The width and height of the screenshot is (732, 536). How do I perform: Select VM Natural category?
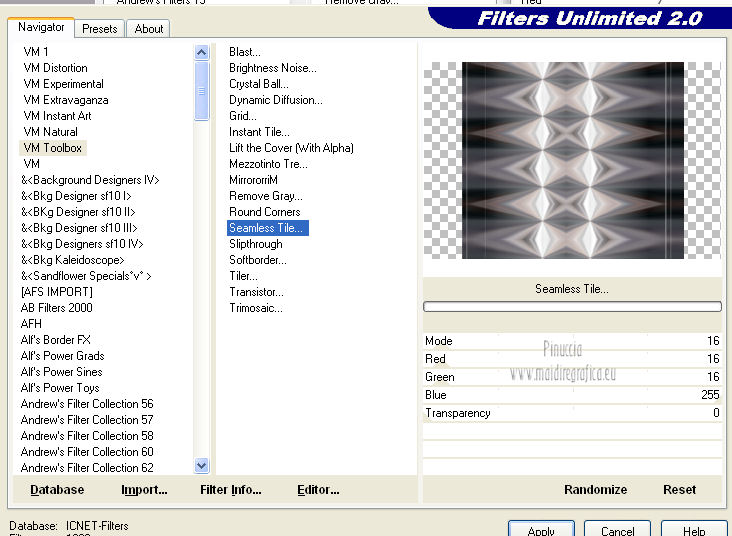point(50,132)
